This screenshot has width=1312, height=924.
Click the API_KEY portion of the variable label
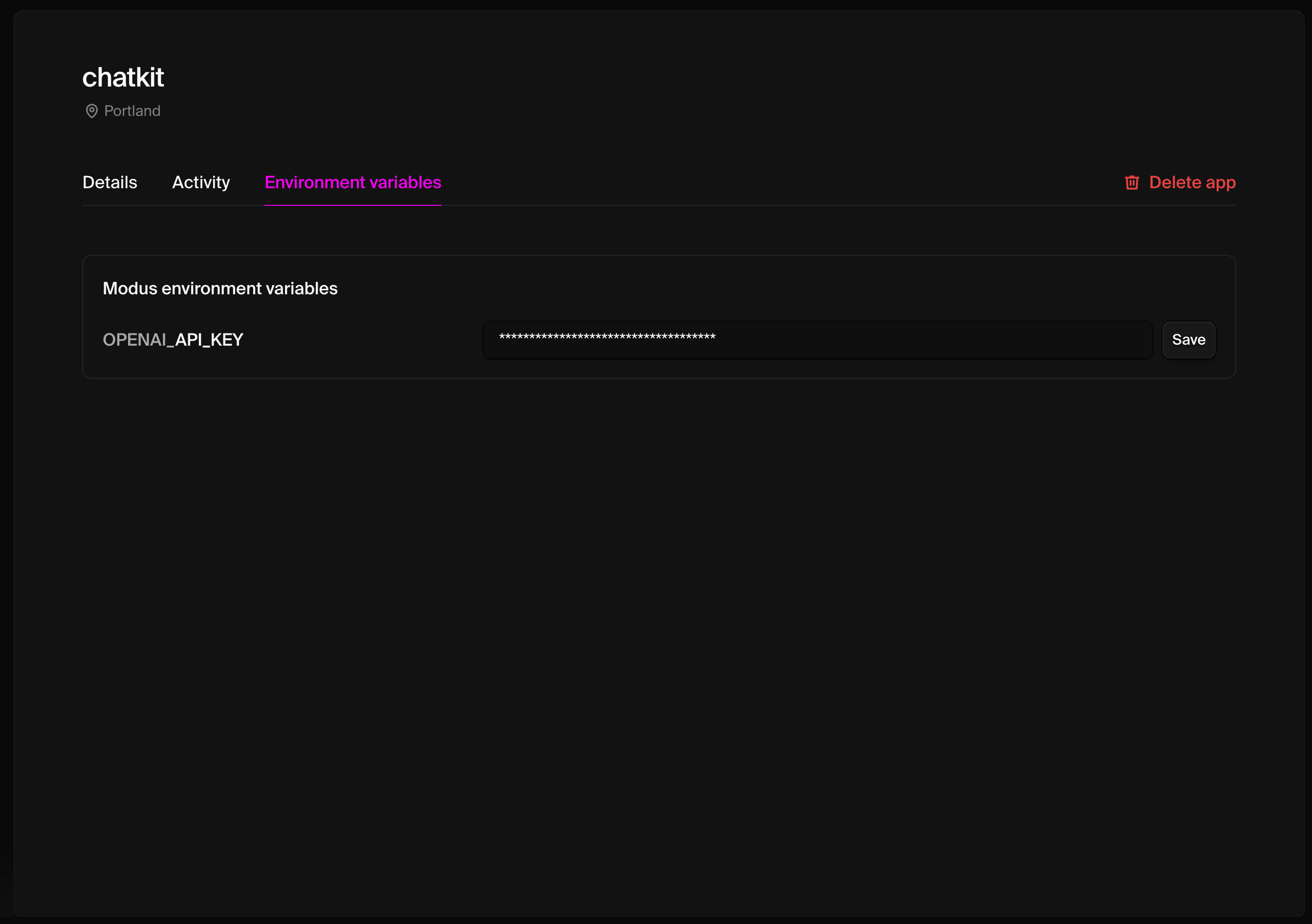coord(209,340)
